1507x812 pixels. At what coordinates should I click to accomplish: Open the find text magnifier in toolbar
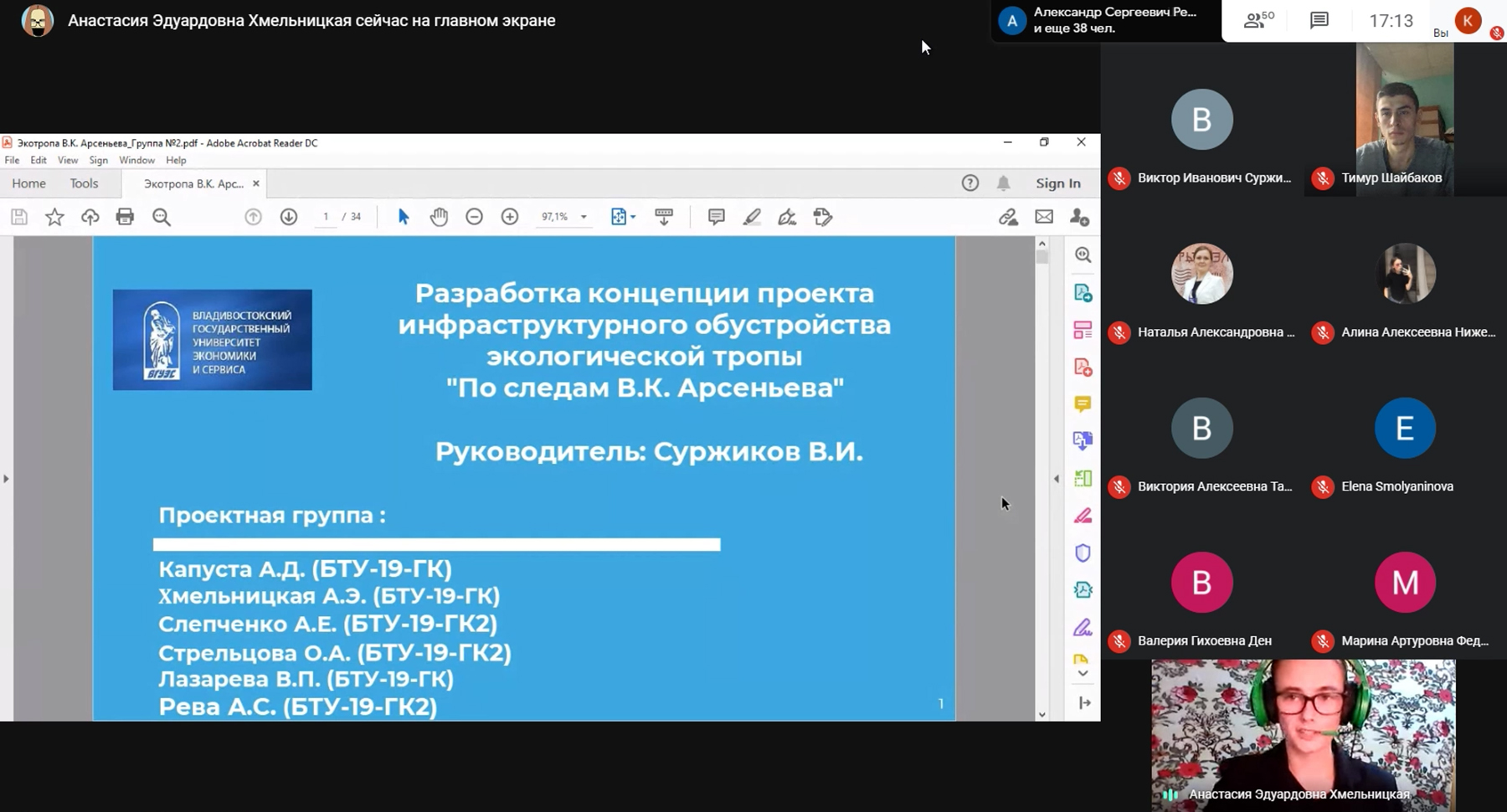pos(162,218)
